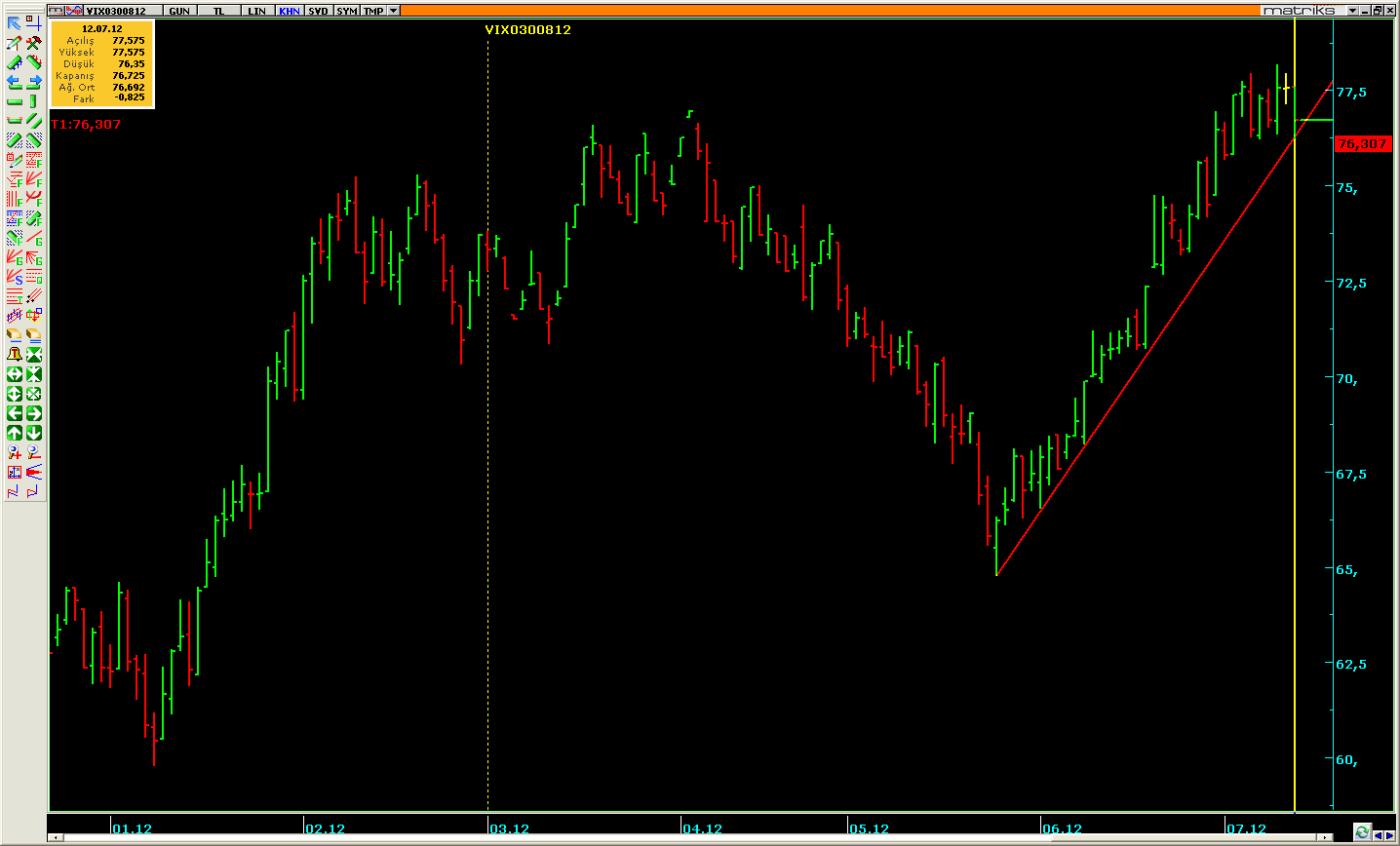Choose the blue left arrow tool
This screenshot has width=1400, height=846.
[14, 82]
